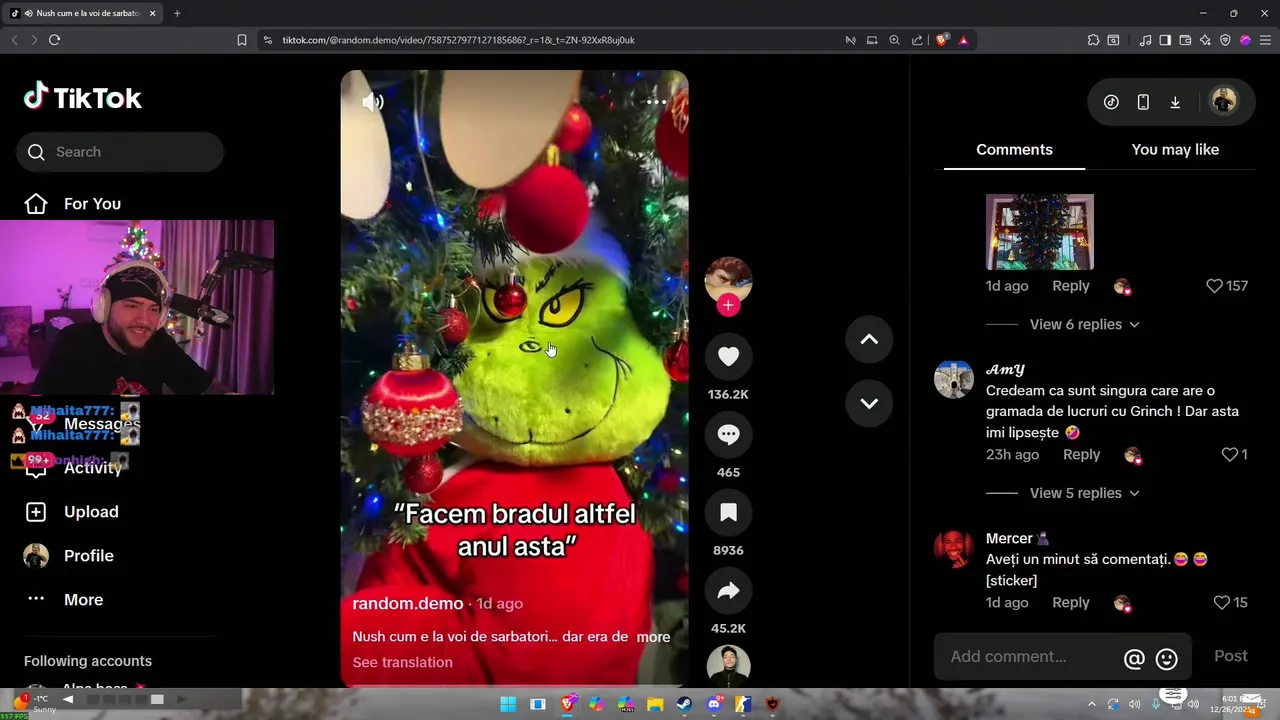The height and width of the screenshot is (720, 1280).
Task: Click the TikTok logo
Action: (83, 97)
